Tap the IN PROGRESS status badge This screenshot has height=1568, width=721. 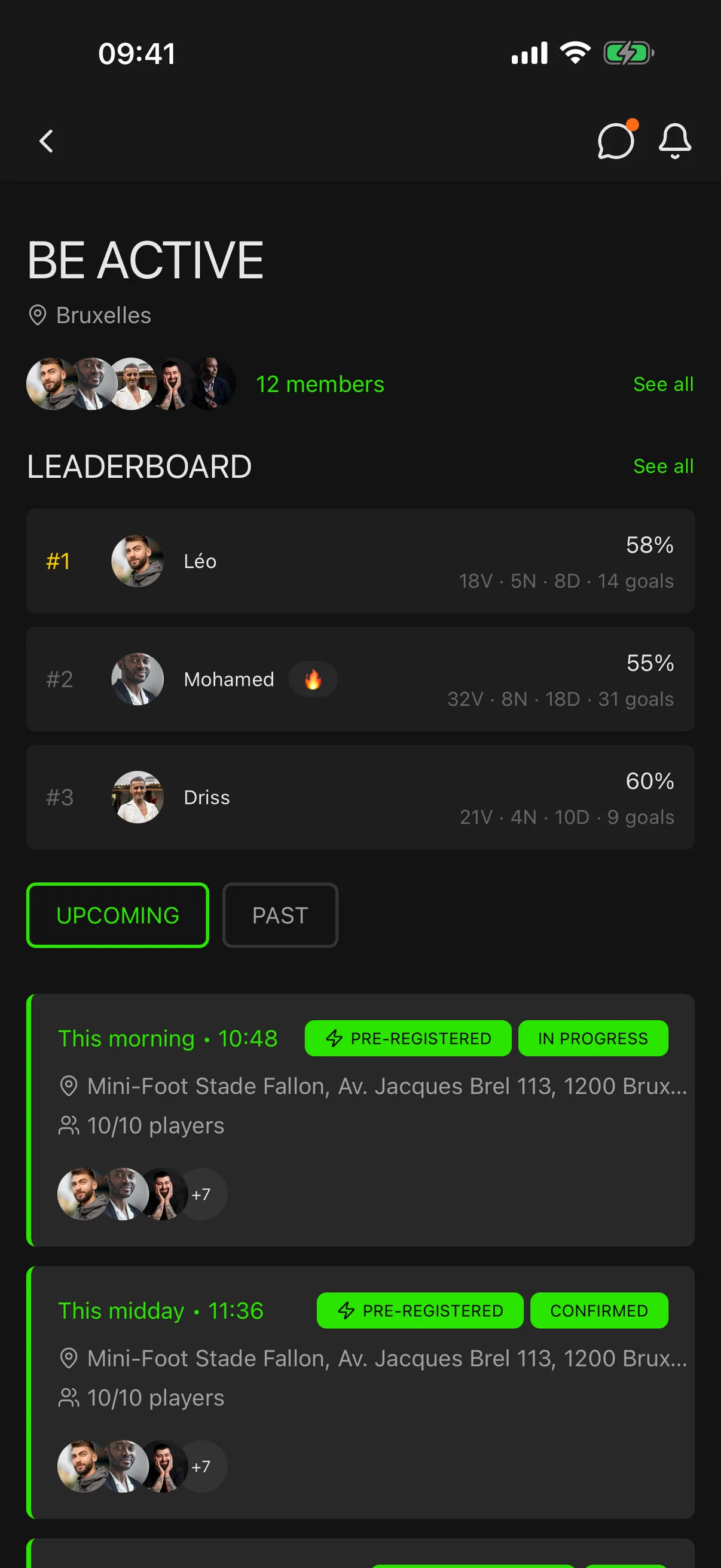coord(593,1038)
